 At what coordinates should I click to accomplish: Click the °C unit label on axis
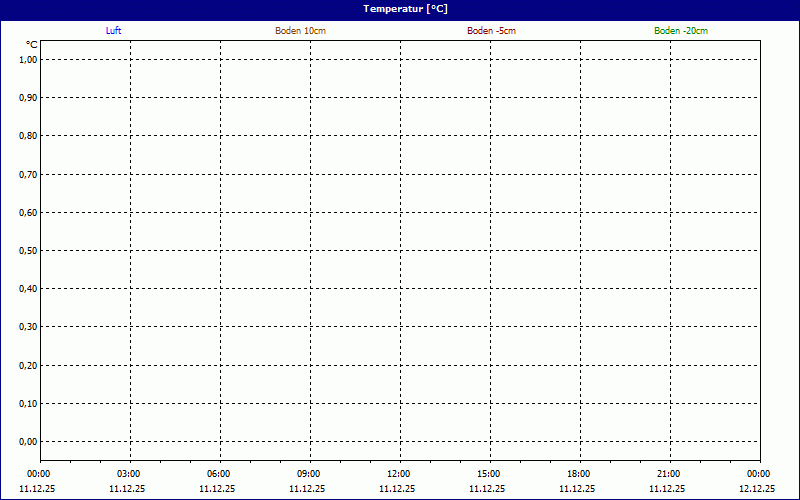tap(32, 45)
